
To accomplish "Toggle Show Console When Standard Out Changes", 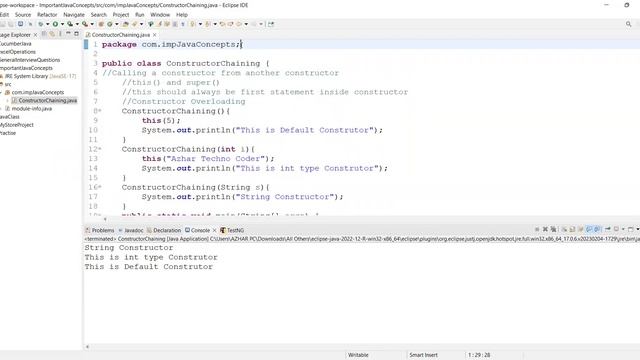I will pos(589,229).
